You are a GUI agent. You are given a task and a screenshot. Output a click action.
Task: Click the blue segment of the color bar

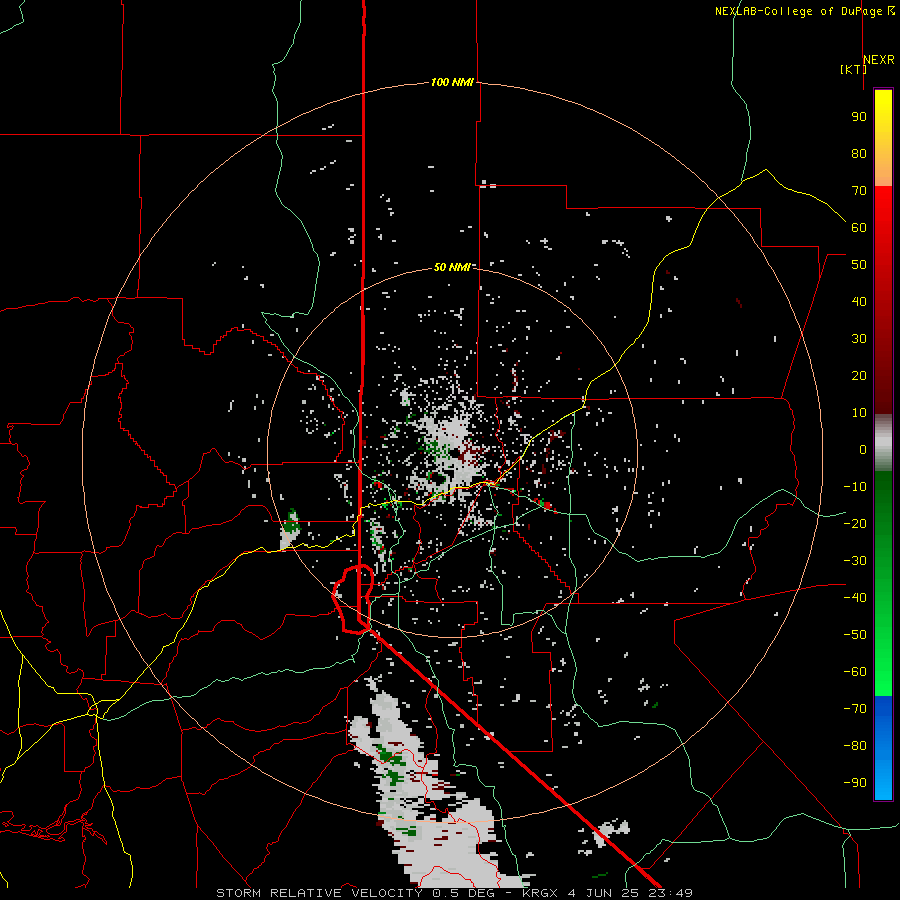pos(883,748)
